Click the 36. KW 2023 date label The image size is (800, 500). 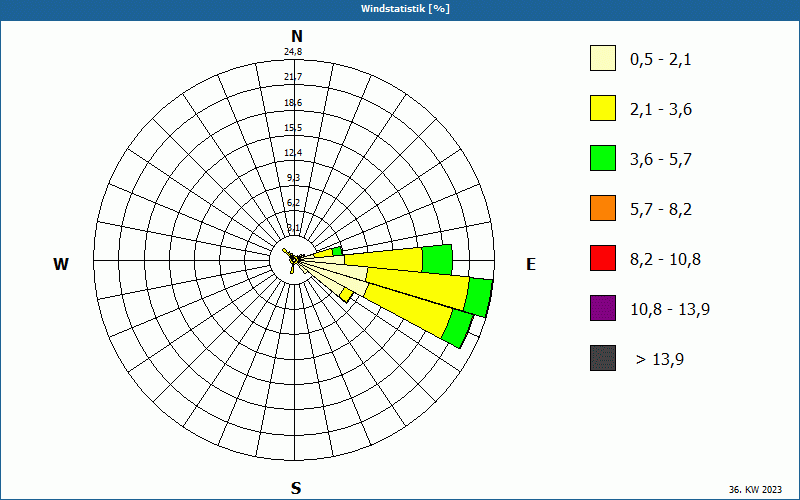(755, 489)
